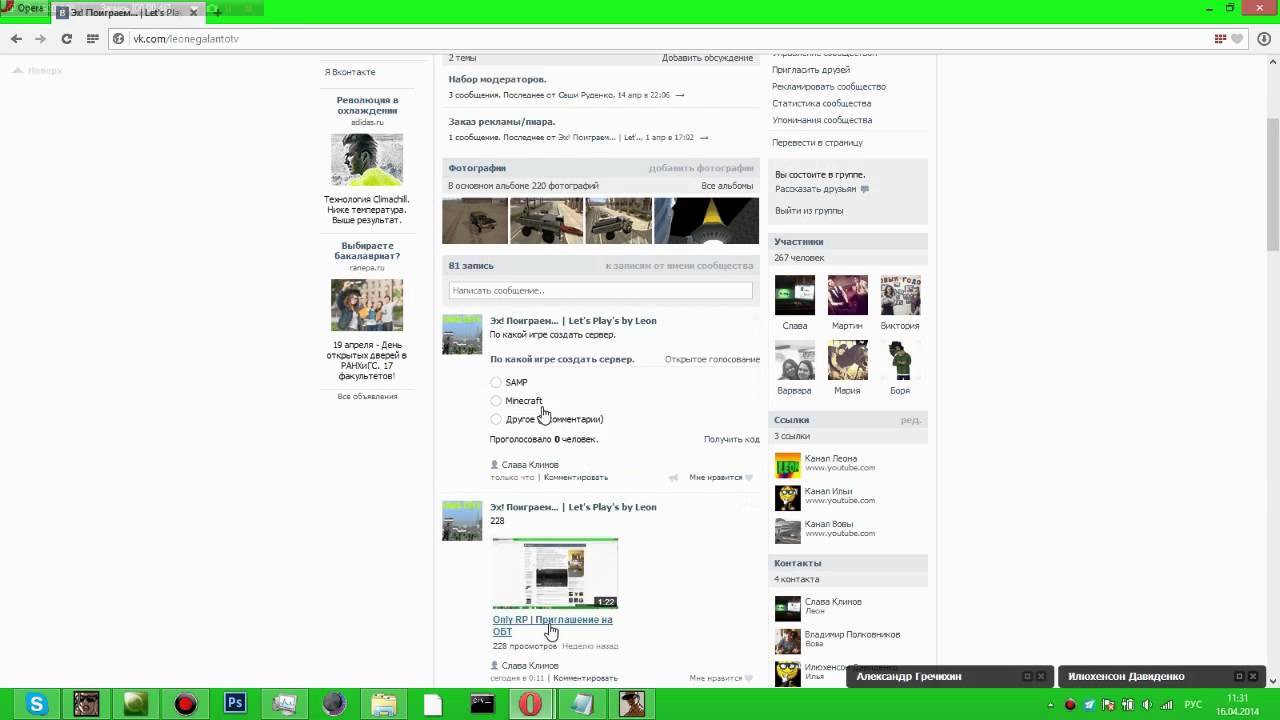Click Выйти из группы
The width and height of the screenshot is (1280, 720).
(809, 211)
